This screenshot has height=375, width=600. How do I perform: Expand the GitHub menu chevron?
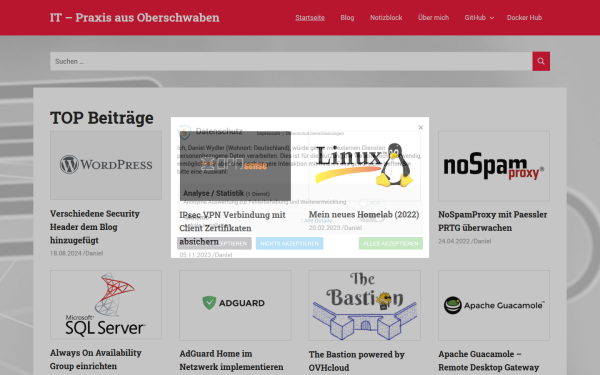[492, 18]
